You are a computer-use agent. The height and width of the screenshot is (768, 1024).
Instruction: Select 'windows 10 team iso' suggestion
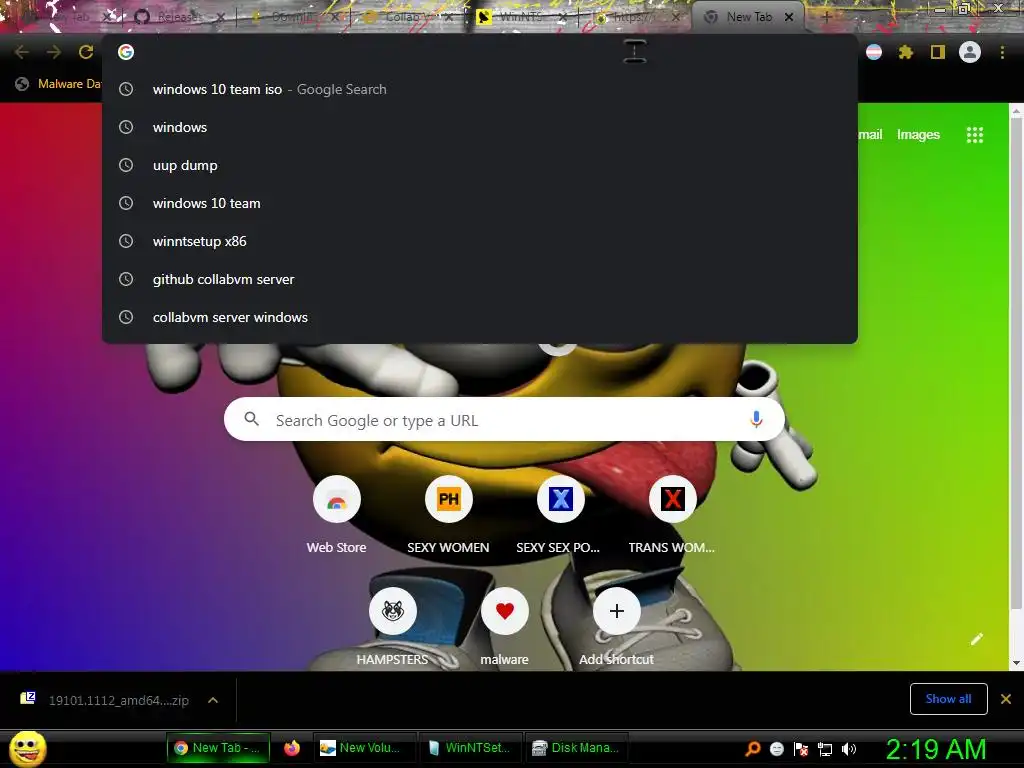pyautogui.click(x=480, y=89)
